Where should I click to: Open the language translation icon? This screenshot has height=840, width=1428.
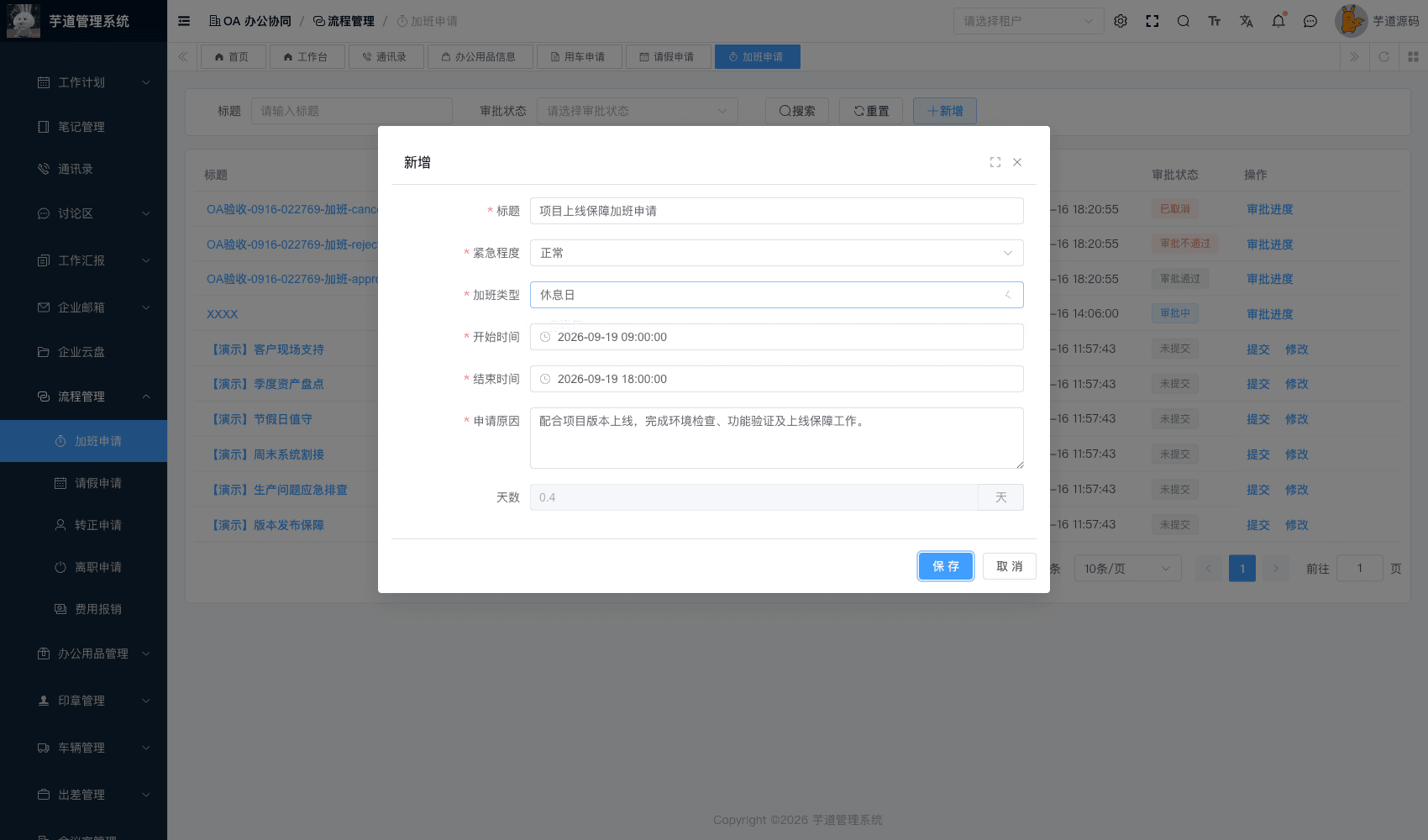[1247, 21]
